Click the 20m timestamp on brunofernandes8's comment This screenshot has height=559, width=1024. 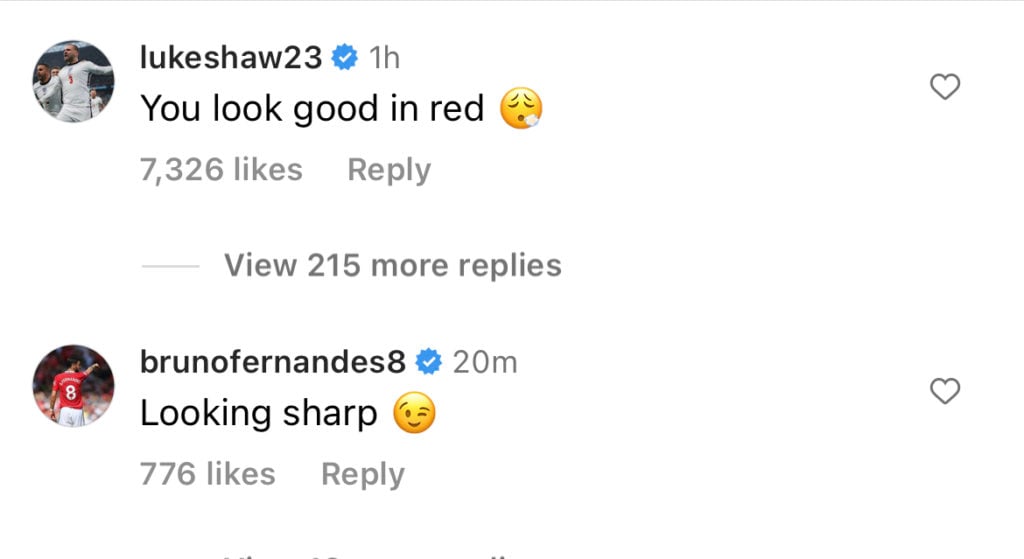point(485,362)
